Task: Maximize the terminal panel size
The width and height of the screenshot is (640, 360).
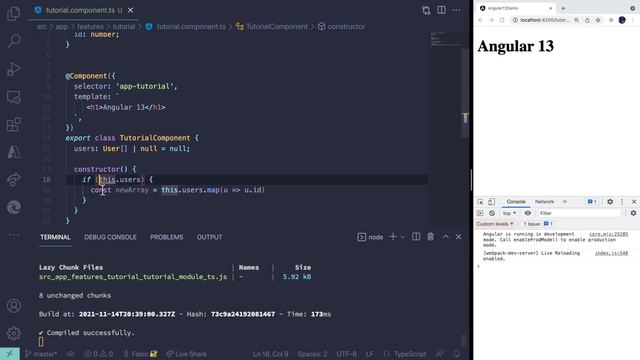Action: (445, 237)
